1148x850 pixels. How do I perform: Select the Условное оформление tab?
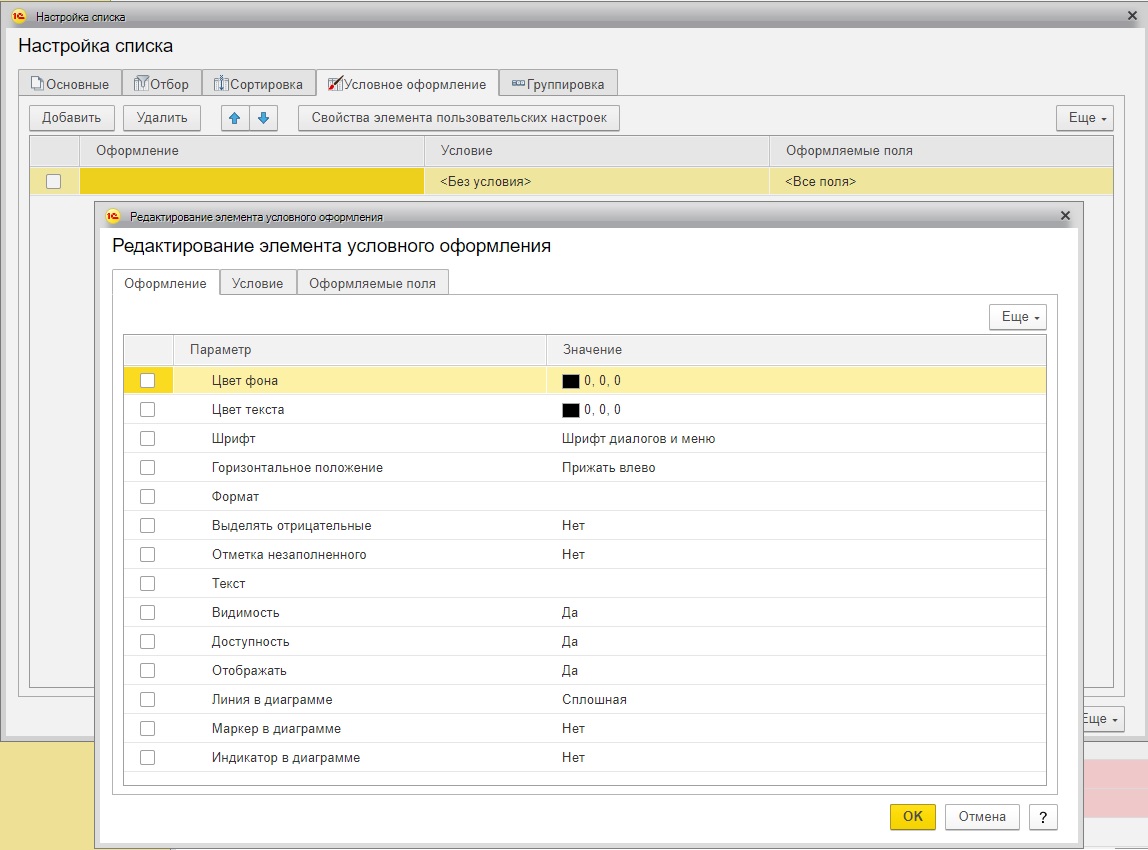click(x=407, y=84)
